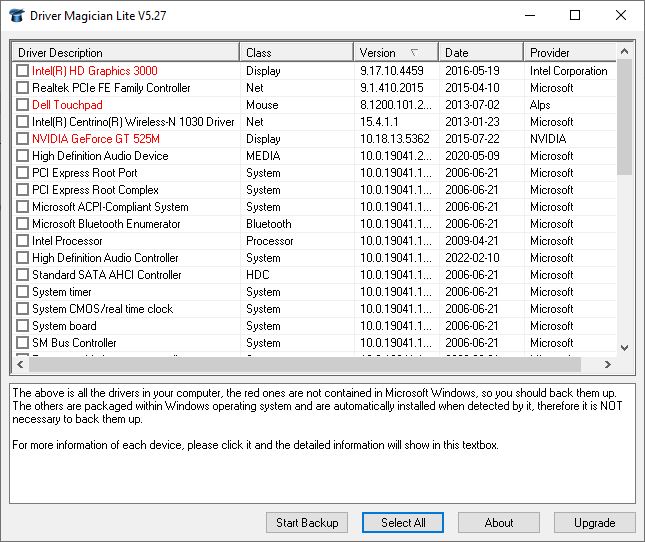Click the Upgrade button
This screenshot has width=645, height=542.
[594, 522]
